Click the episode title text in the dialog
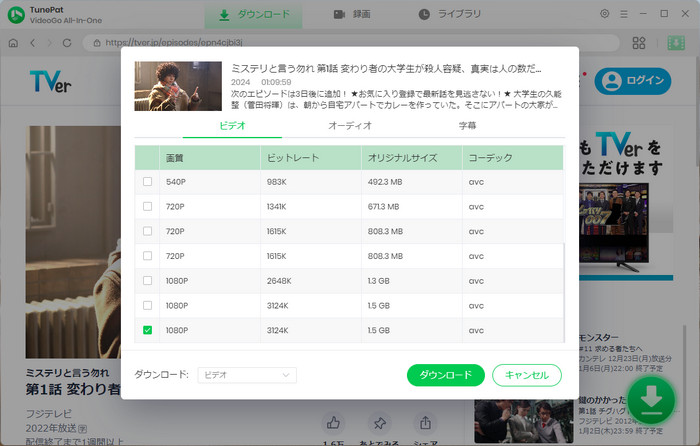The image size is (700, 446). point(386,69)
